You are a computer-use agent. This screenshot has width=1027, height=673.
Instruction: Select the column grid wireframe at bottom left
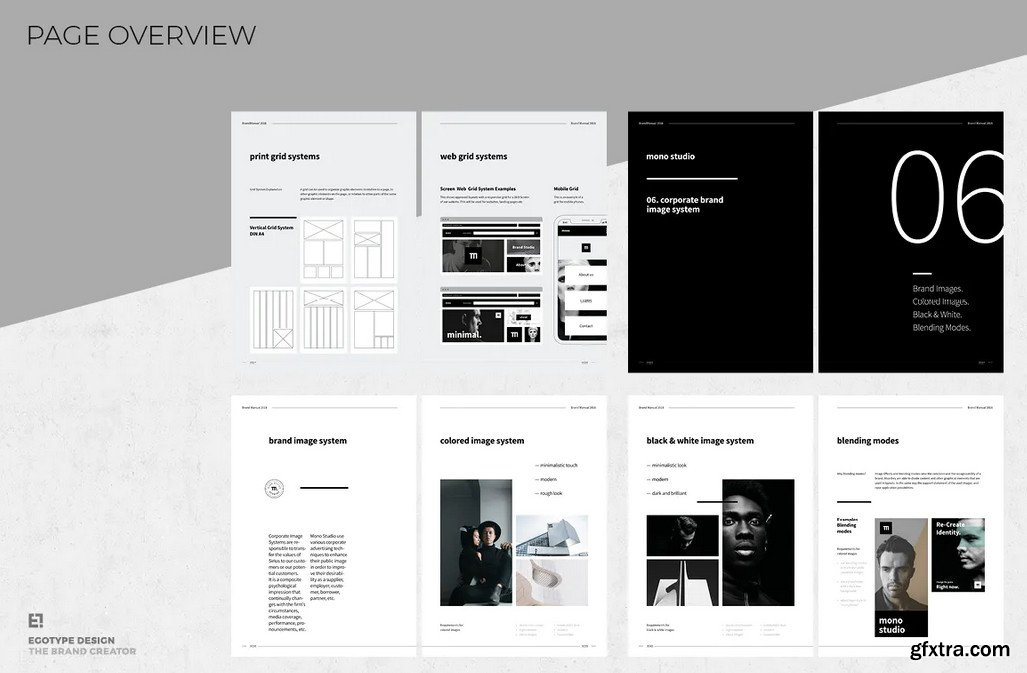coord(273,319)
